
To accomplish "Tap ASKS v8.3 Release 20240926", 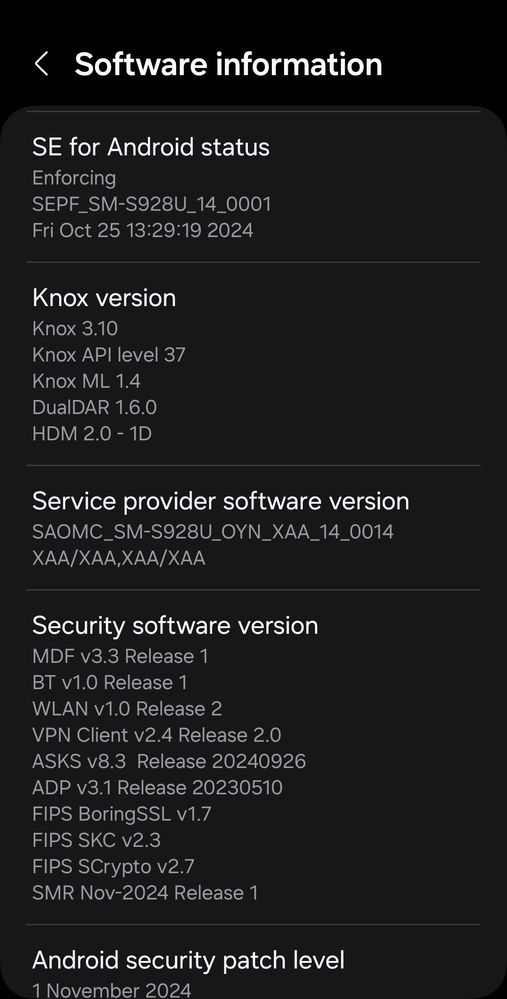I will pyautogui.click(x=169, y=761).
